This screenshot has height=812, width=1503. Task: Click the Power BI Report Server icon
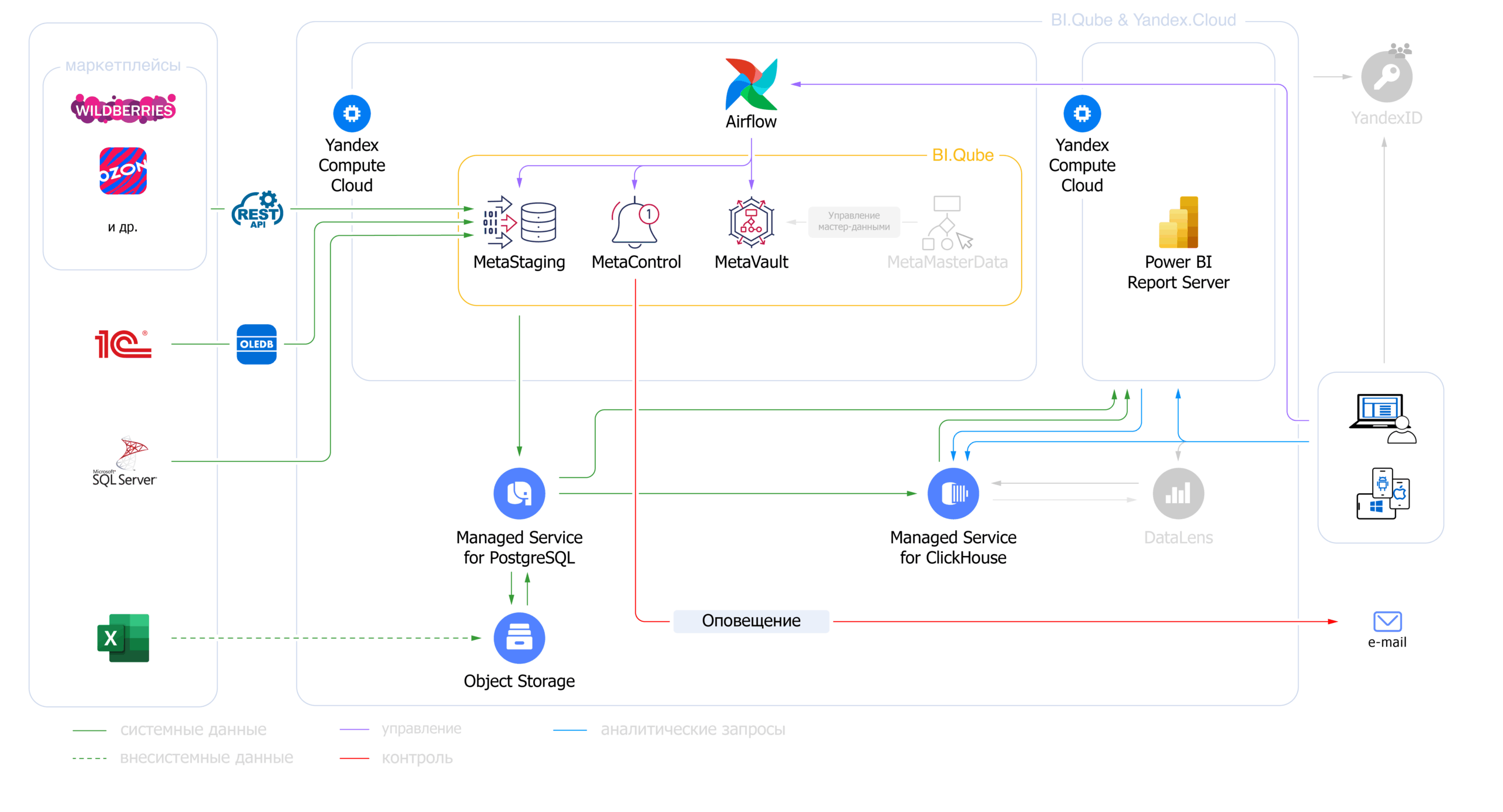1178,223
